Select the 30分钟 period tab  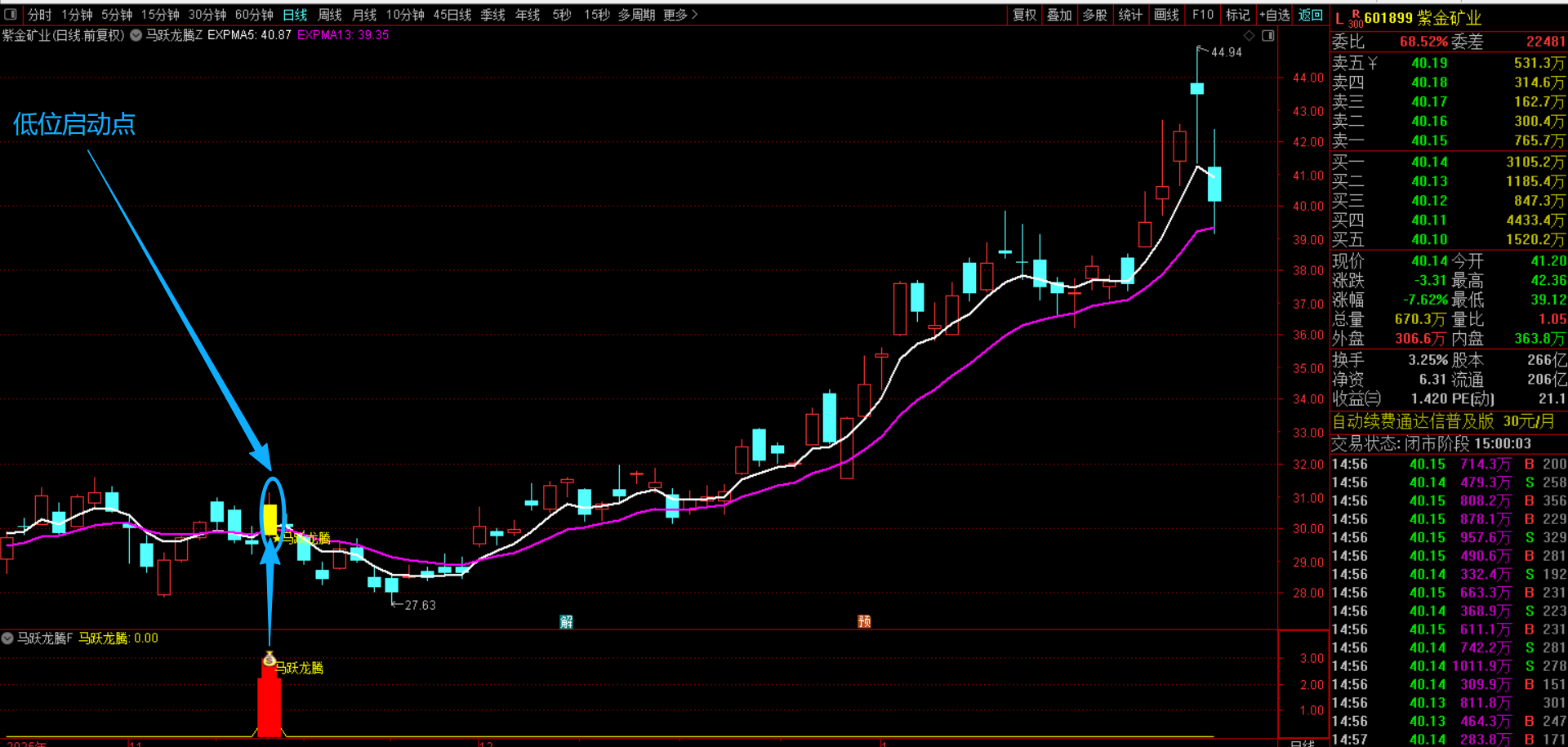[x=207, y=15]
